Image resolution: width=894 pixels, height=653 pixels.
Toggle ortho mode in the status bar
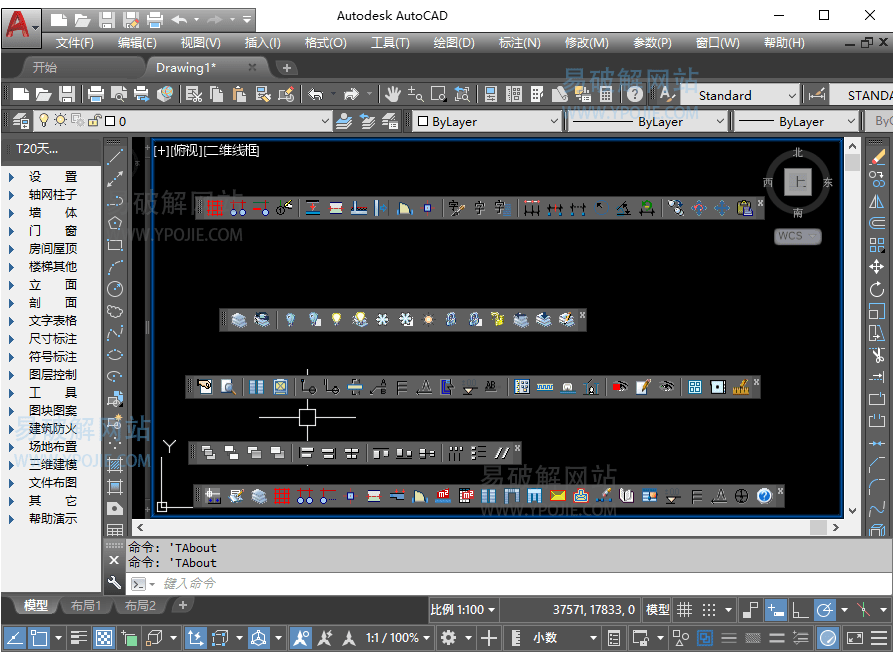[x=800, y=609]
